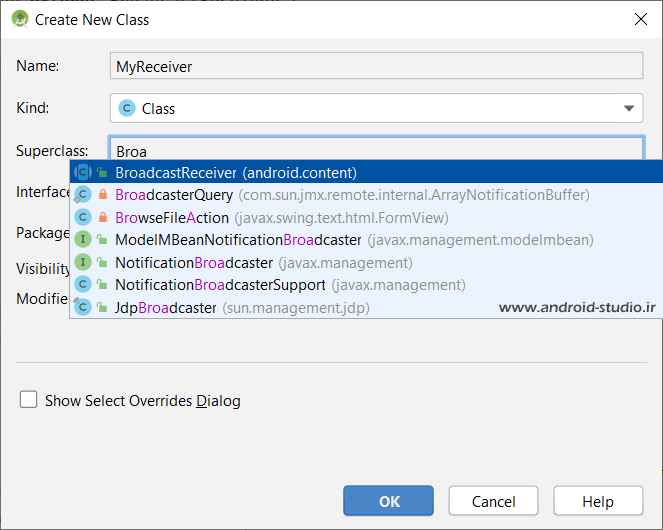Open Help for this dialog
This screenshot has height=530, width=663.
[598, 501]
